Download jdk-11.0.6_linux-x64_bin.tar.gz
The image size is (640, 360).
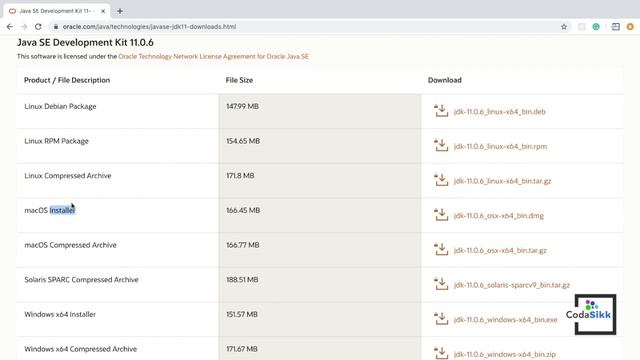[502, 181]
